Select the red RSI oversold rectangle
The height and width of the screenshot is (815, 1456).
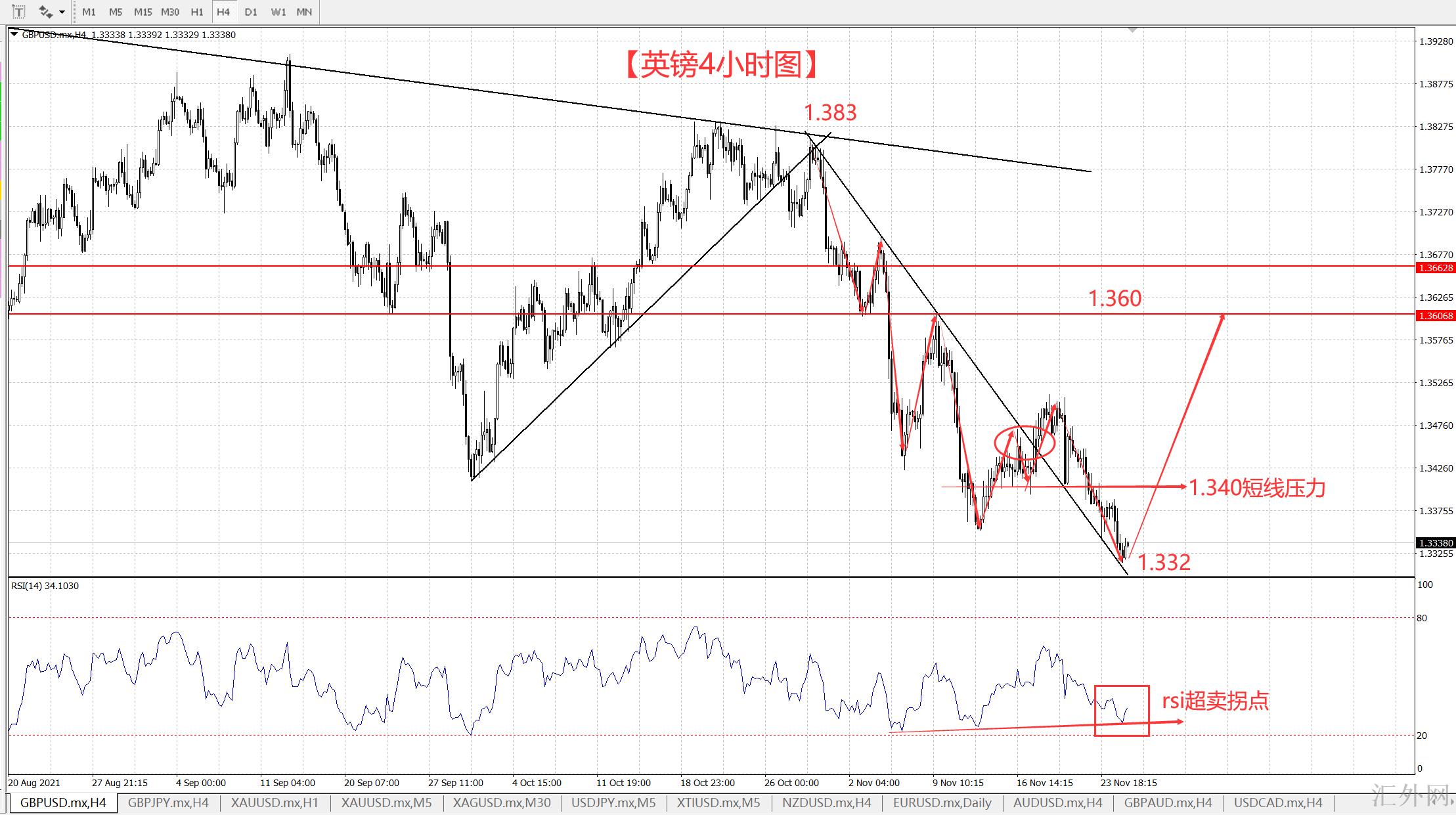coord(1122,687)
